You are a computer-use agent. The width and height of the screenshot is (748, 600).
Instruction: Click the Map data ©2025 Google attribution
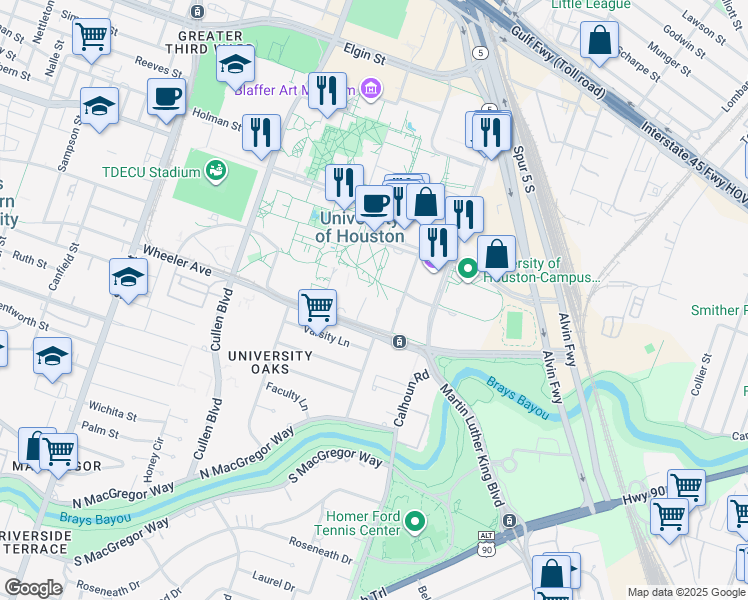coord(687,593)
